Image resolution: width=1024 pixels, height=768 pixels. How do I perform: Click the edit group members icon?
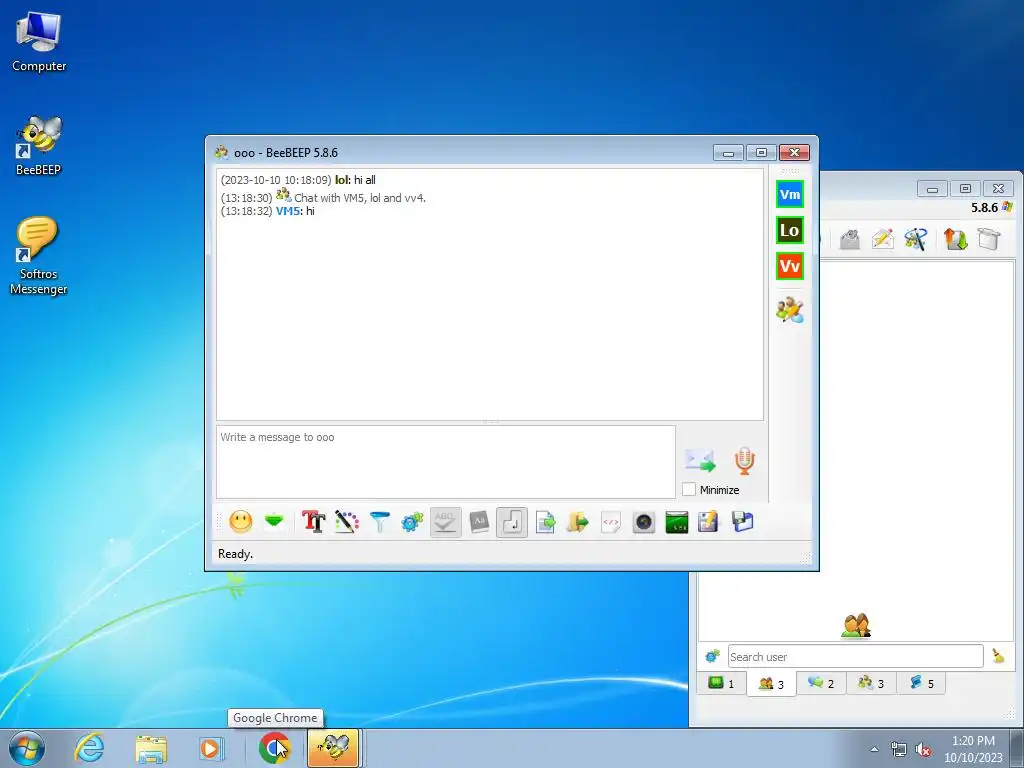click(790, 310)
